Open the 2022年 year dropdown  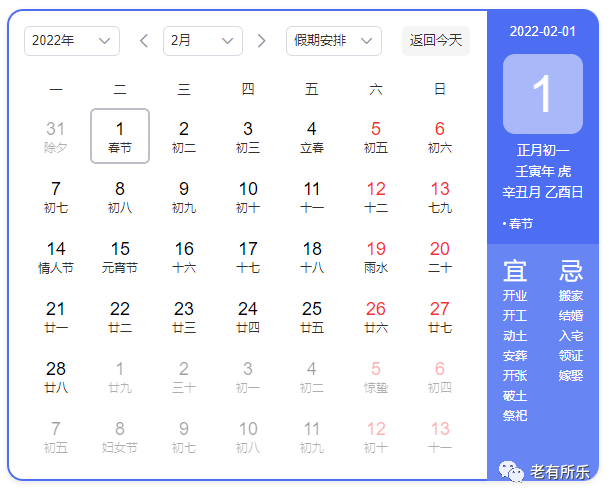[72, 41]
